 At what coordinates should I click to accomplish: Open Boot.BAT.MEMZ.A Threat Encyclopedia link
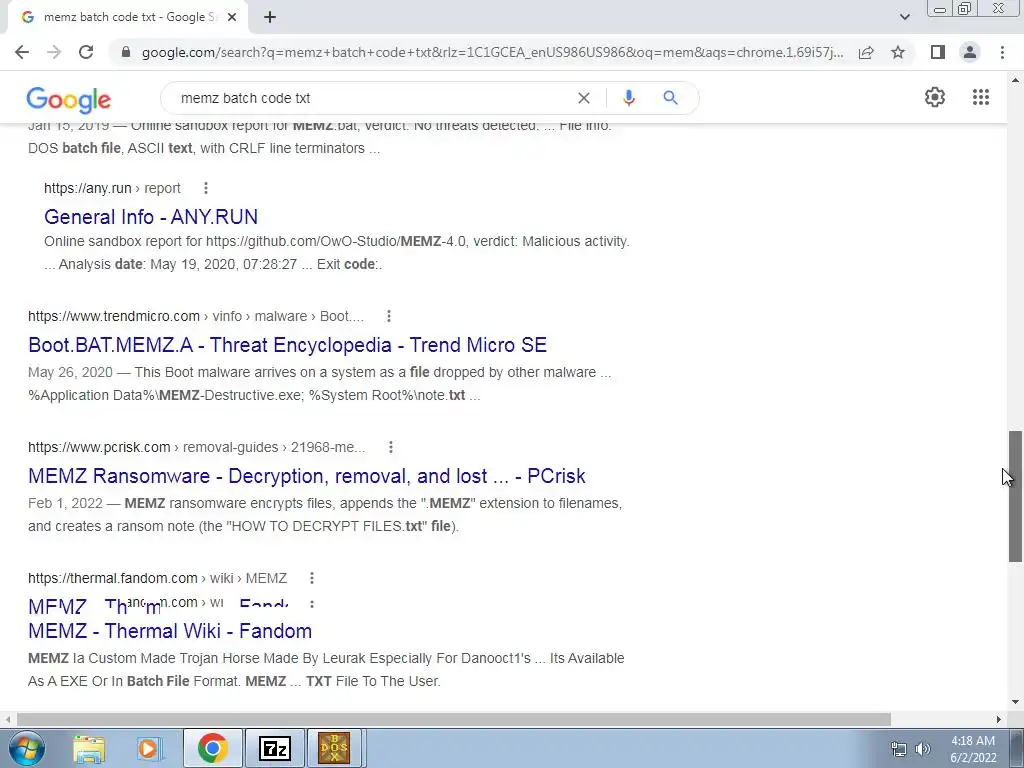click(x=287, y=345)
